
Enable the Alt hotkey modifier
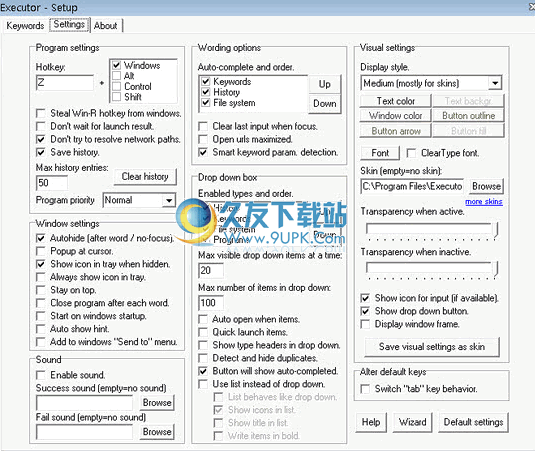pyautogui.click(x=116, y=76)
